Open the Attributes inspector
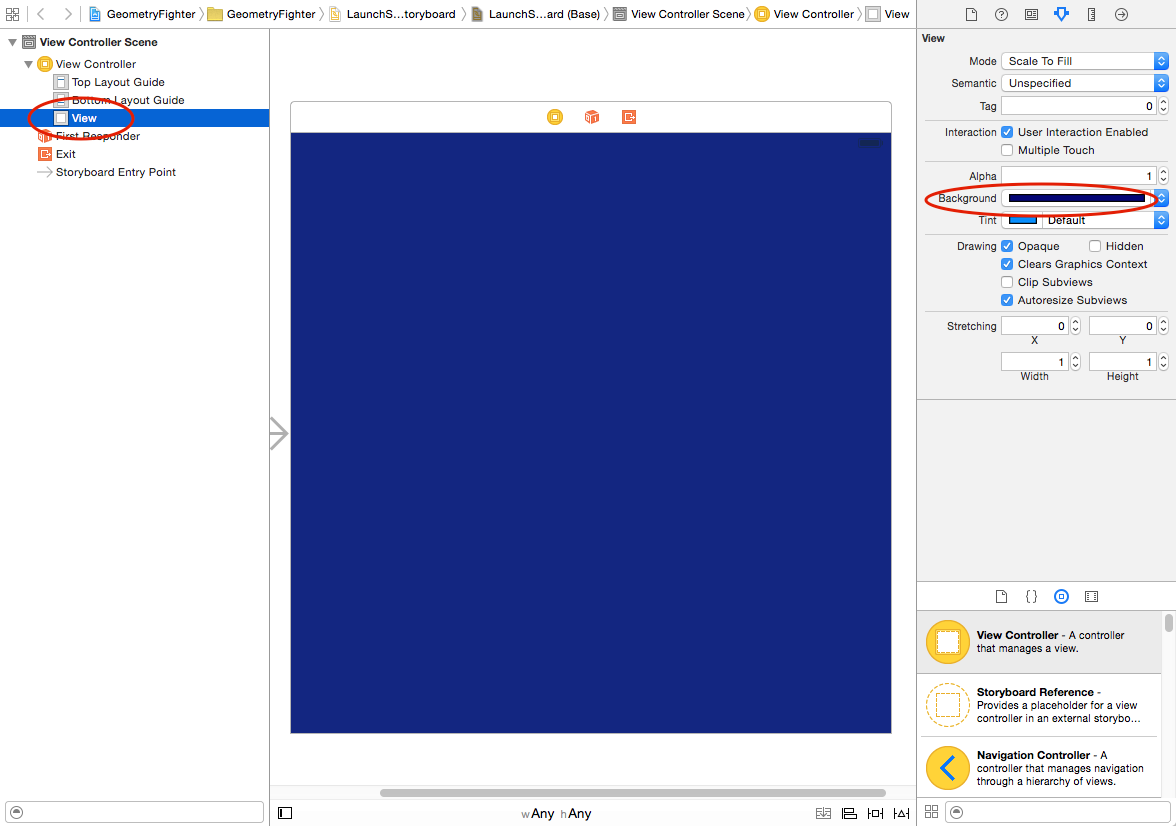This screenshot has height=826, width=1176. click(x=1061, y=14)
